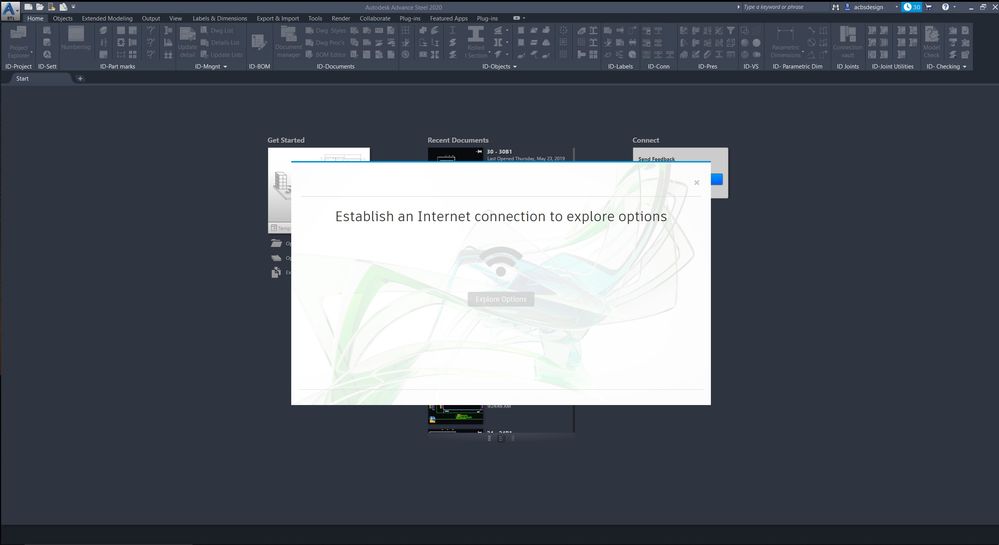The height and width of the screenshot is (545, 999).
Task: Click the open folder icon under Get Started
Action: point(276,243)
